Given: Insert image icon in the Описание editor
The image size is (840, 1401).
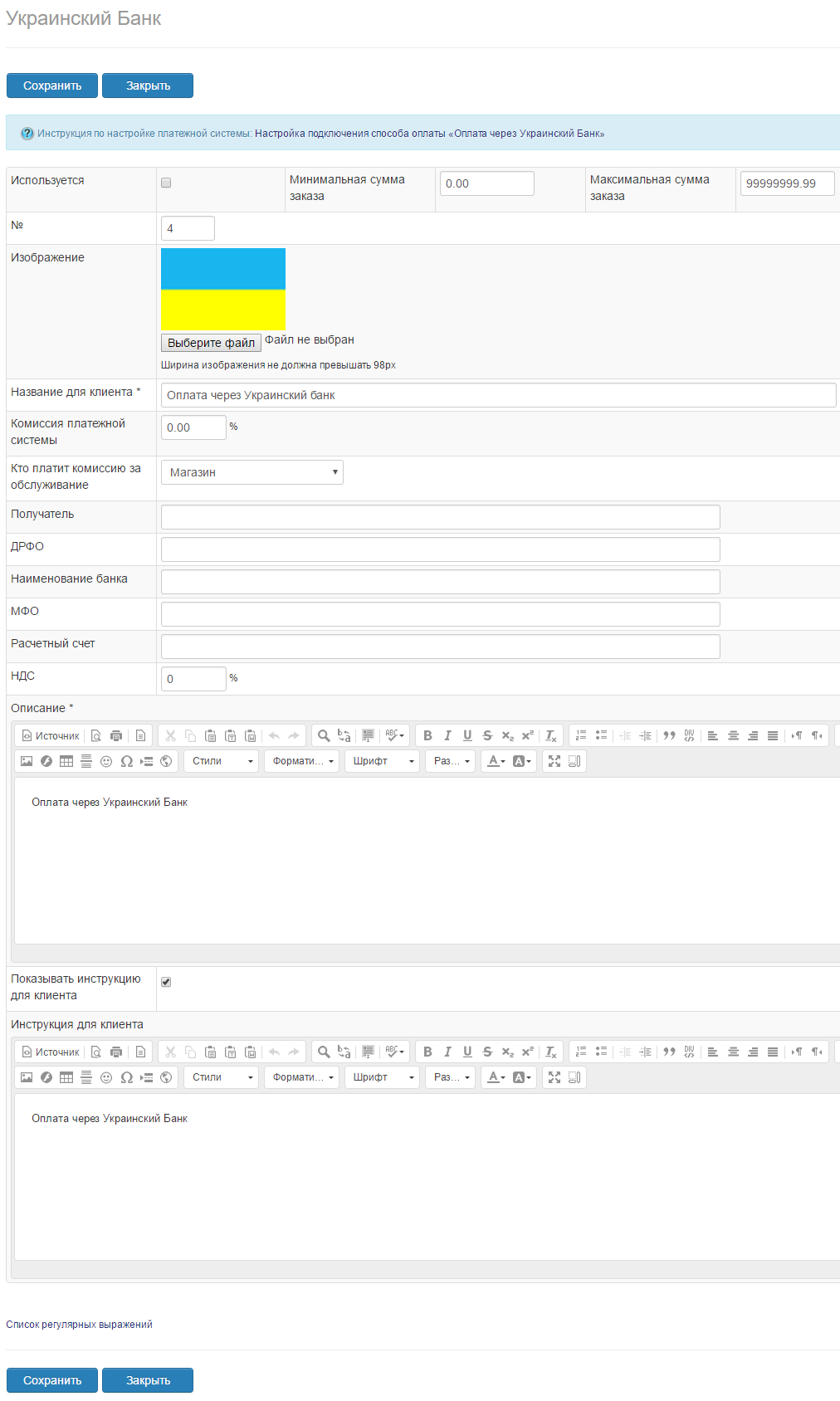Looking at the screenshot, I should pos(27,761).
